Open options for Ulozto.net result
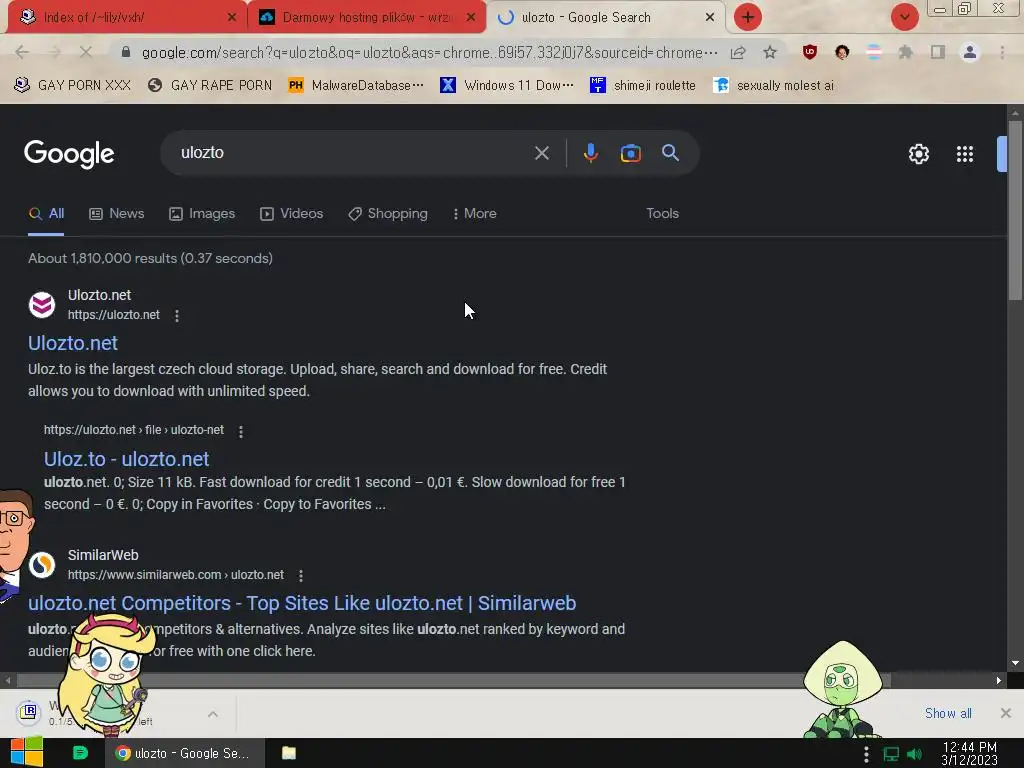 176,315
